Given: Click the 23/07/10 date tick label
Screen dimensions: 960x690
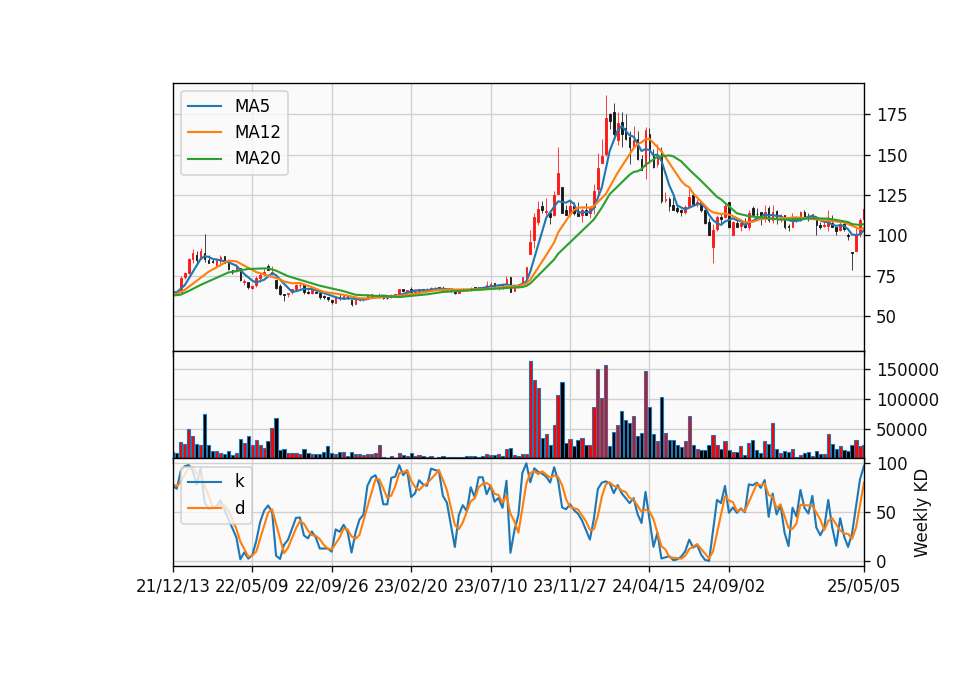Looking at the screenshot, I should (490, 587).
